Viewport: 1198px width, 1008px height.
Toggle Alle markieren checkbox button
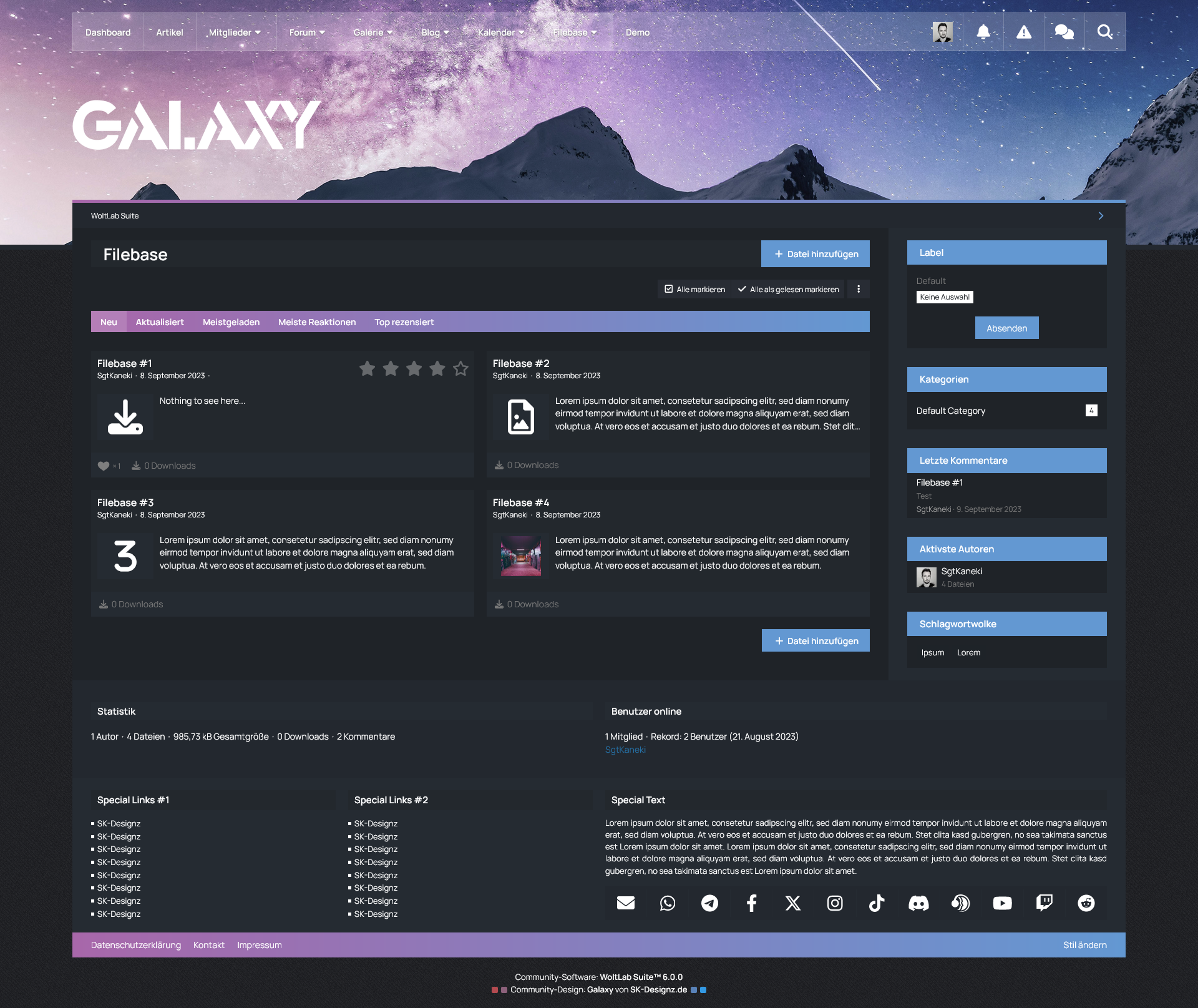click(x=694, y=289)
